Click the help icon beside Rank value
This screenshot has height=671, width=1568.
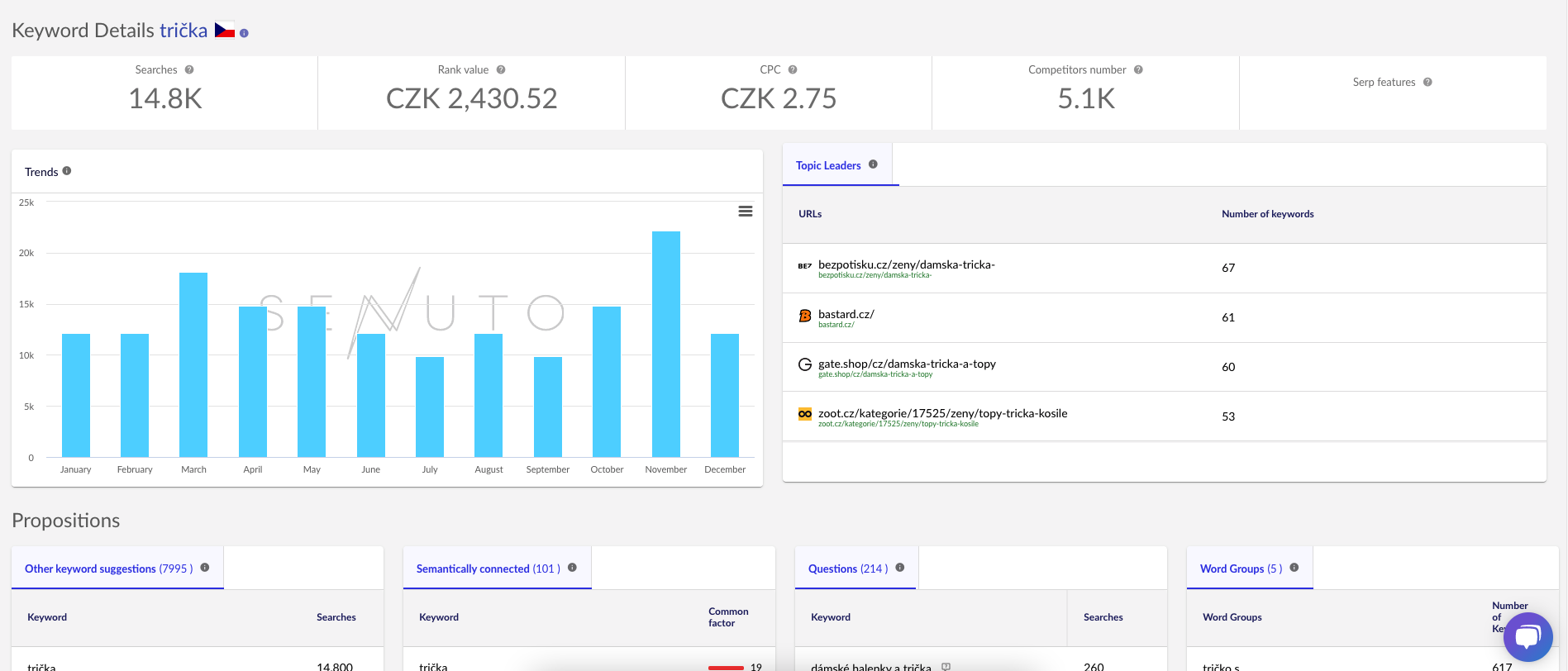501,70
